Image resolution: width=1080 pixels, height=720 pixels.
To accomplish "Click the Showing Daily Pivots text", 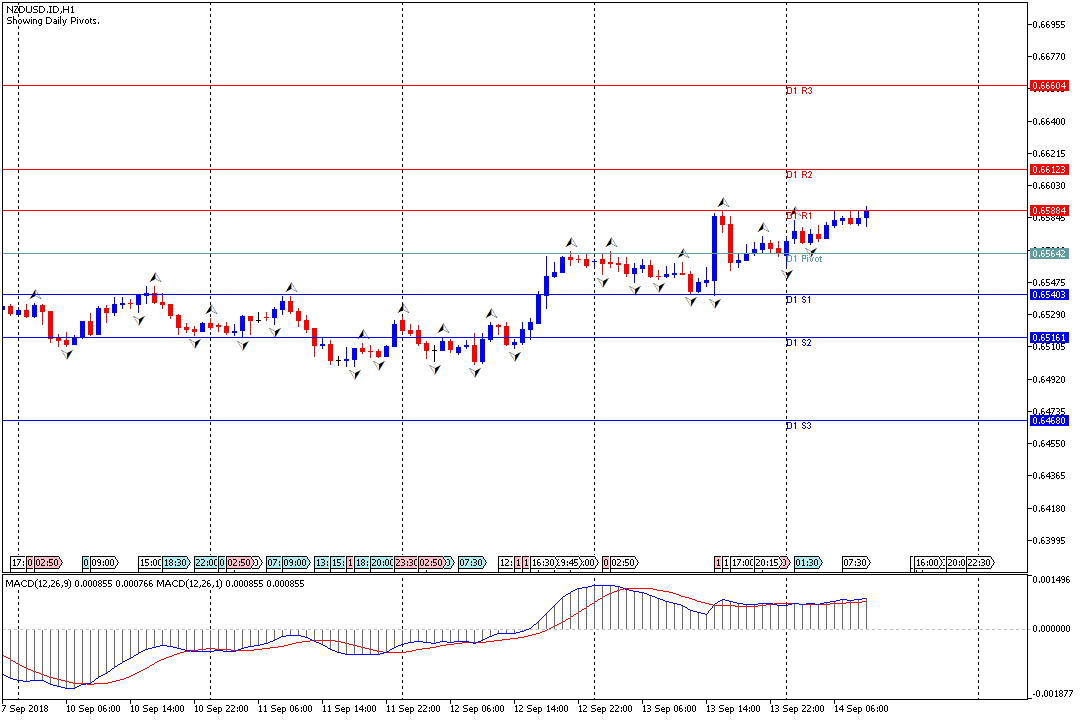I will pos(53,21).
